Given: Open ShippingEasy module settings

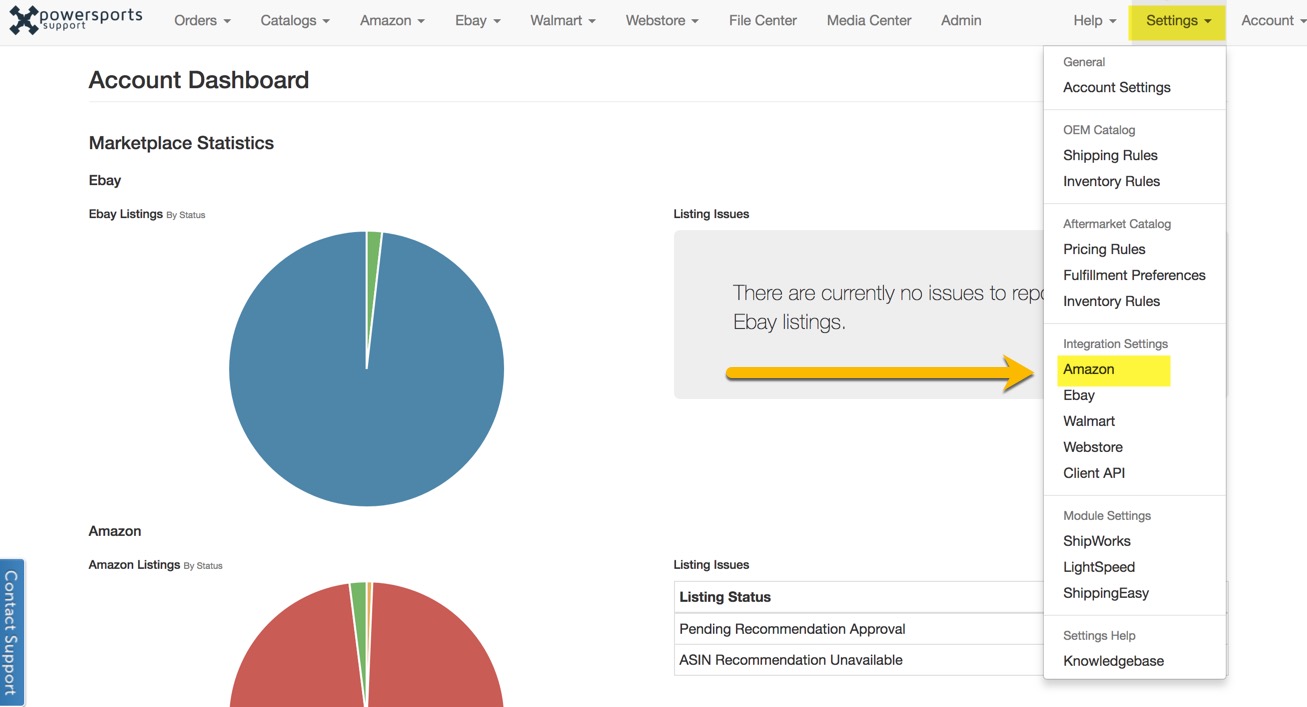Looking at the screenshot, I should [1106, 593].
